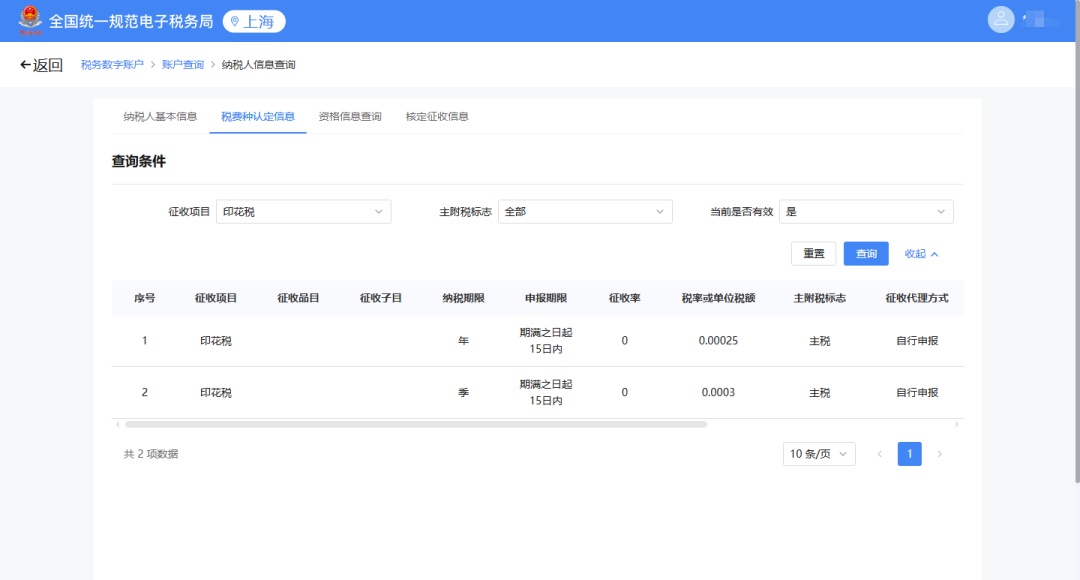The height and width of the screenshot is (580, 1080).
Task: Click the table's horizontal scrollbar thumb
Action: click(415, 424)
